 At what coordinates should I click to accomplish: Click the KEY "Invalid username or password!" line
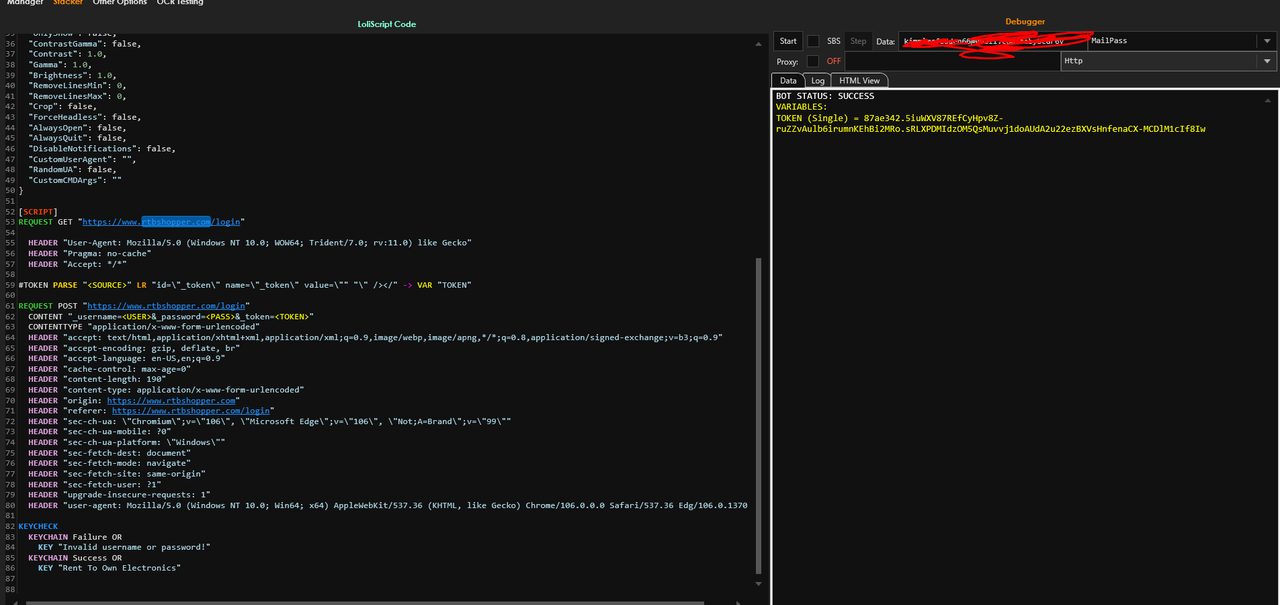pos(124,547)
